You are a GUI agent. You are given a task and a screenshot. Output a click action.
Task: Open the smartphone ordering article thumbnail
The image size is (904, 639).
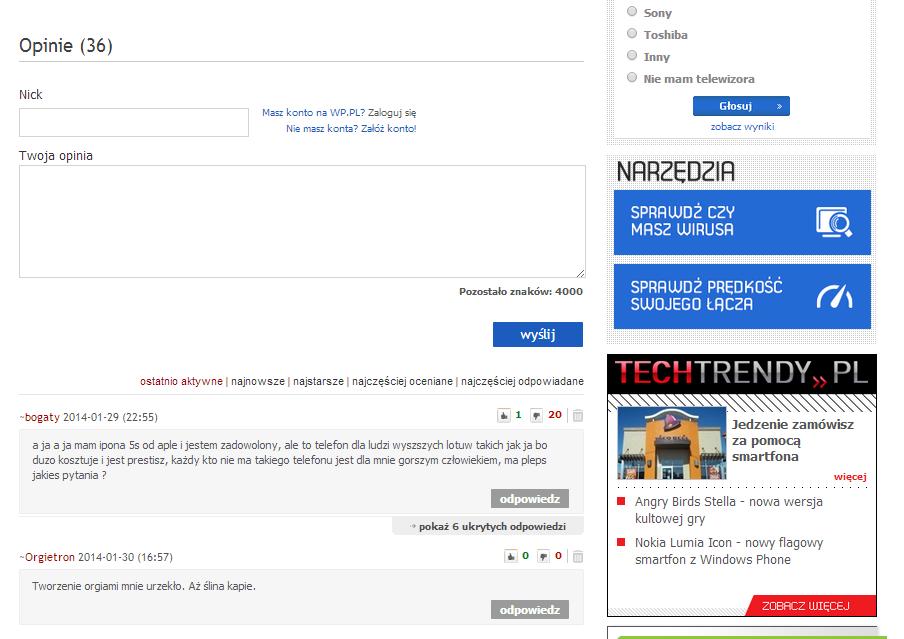click(671, 443)
